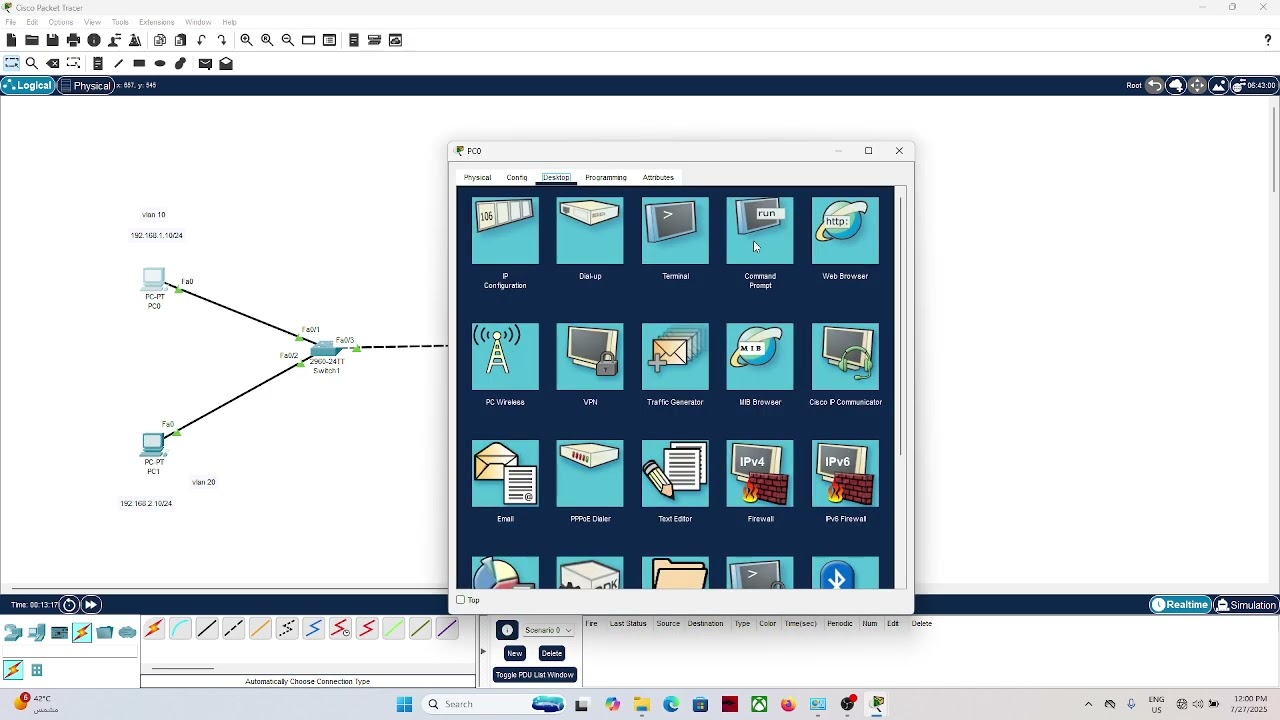Click the Save file toolbar icon
Image resolution: width=1280 pixels, height=720 pixels.
pos(52,40)
